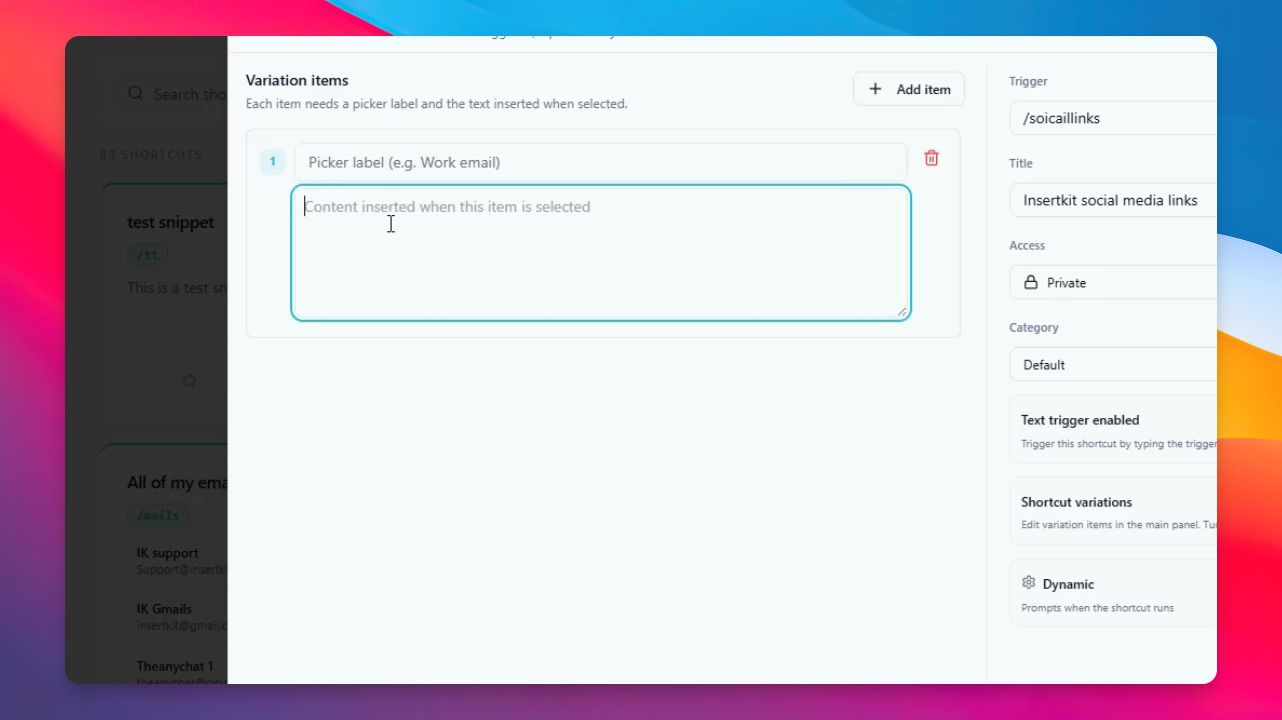Click the search magnifier icon
This screenshot has width=1282, height=720.
pyautogui.click(x=136, y=93)
